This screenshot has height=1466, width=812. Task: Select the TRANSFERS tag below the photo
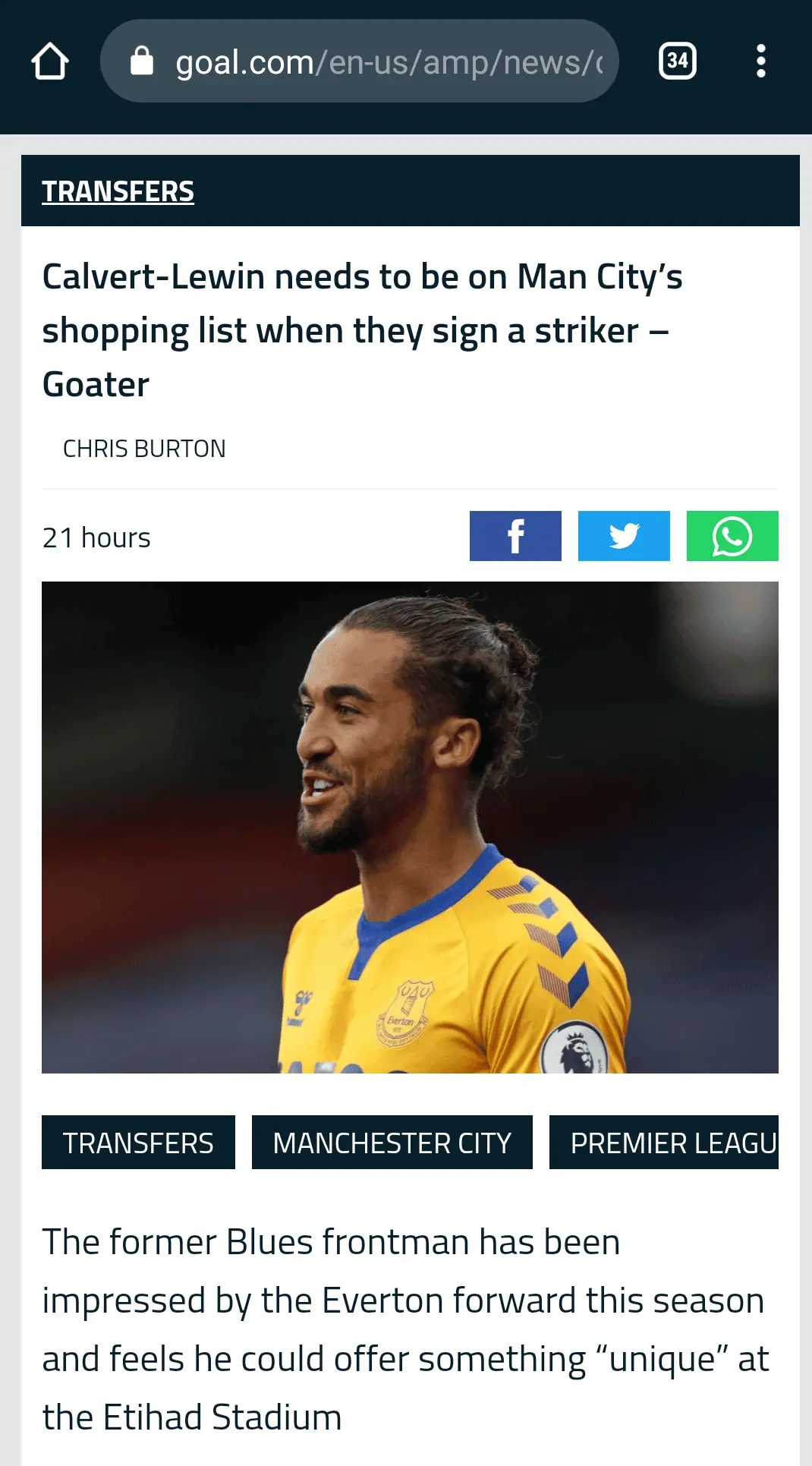pyautogui.click(x=138, y=1143)
